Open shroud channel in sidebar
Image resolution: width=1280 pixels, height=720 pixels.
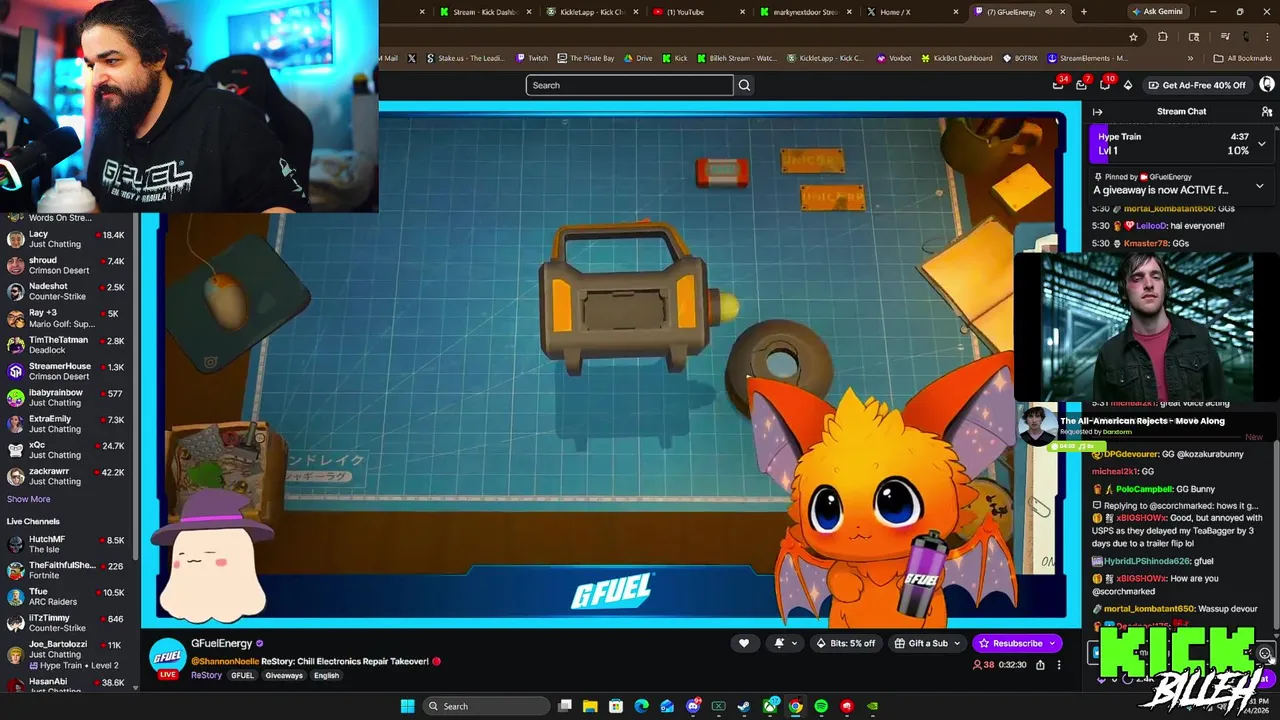click(x=66, y=265)
